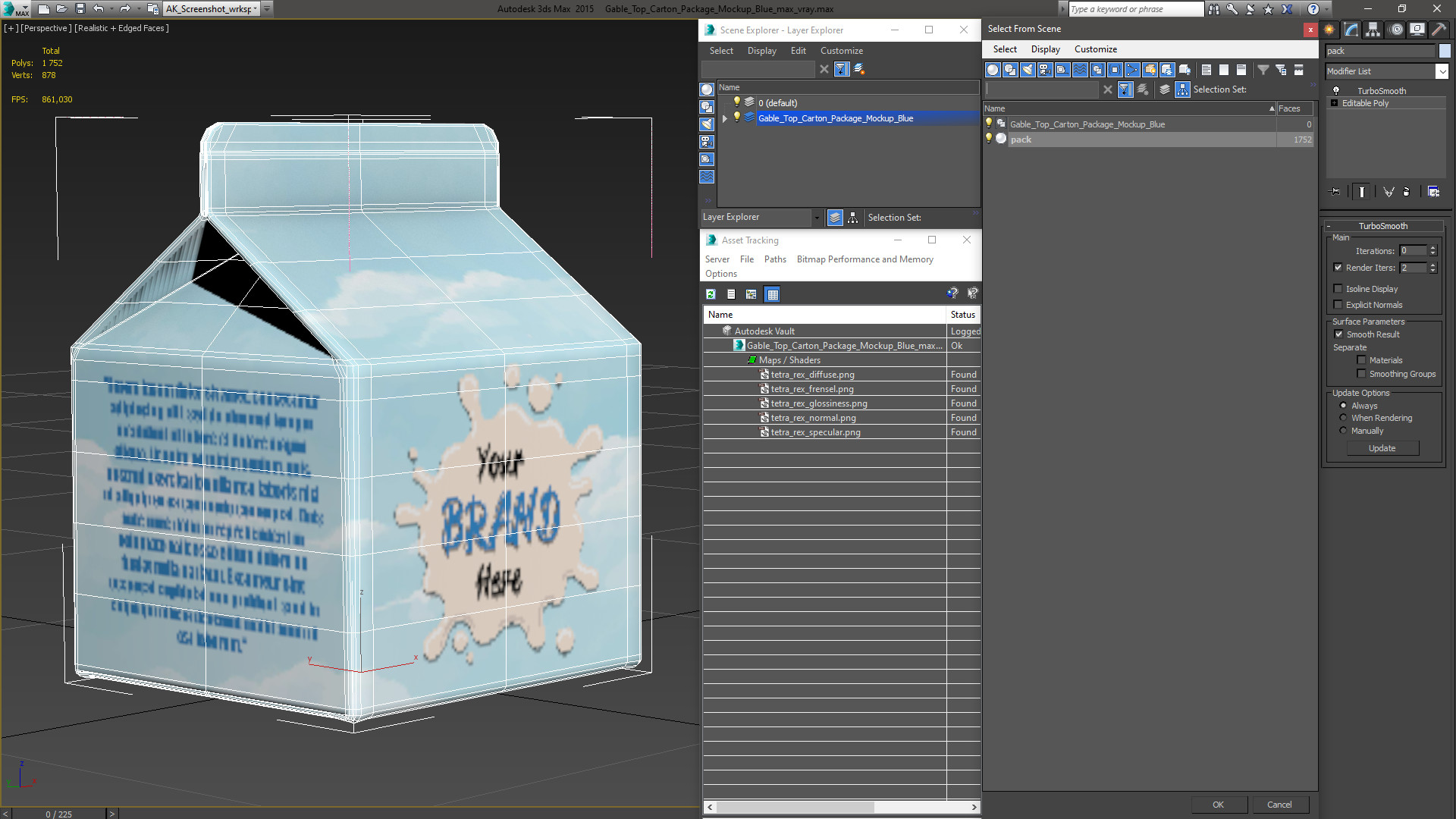Toggle the Display Bone Objects filter
This screenshot has height=819, width=1456.
(1132, 70)
